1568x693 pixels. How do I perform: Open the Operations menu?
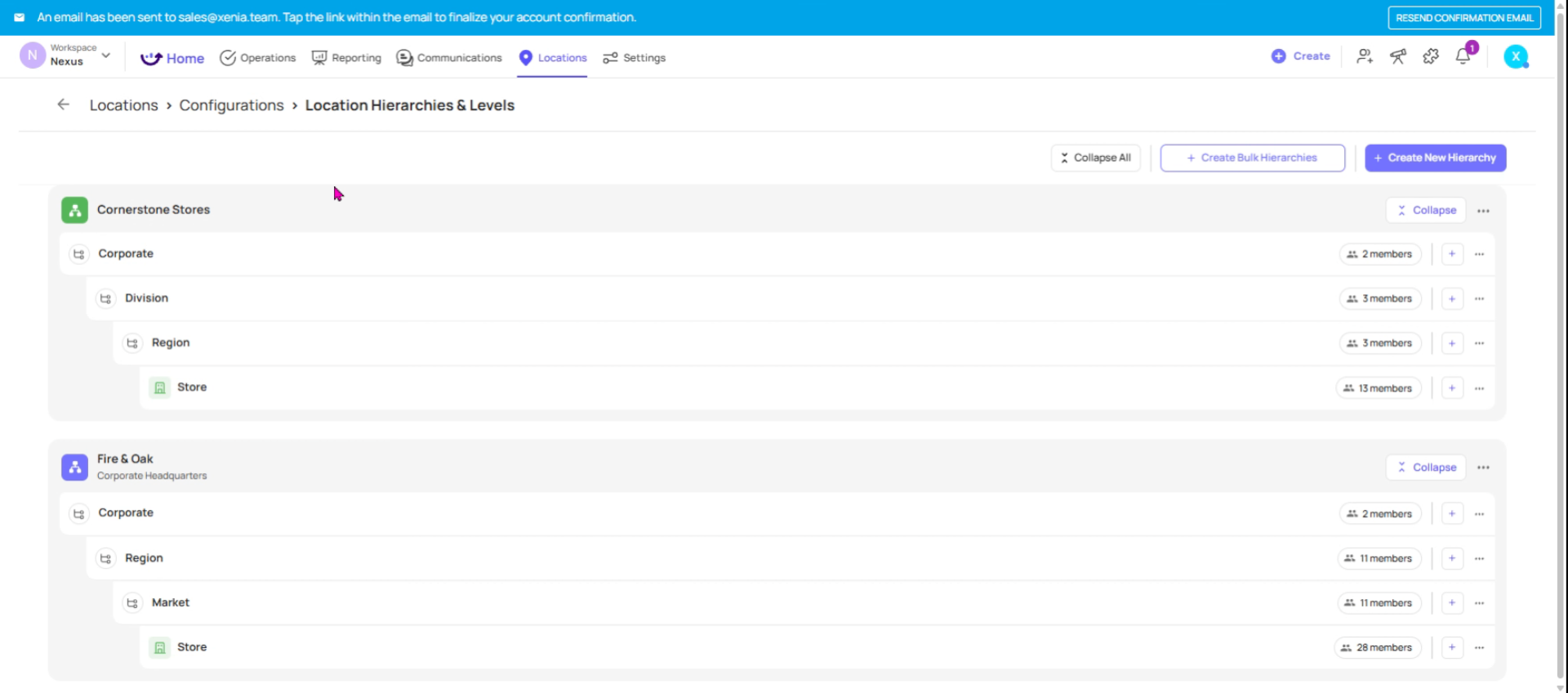click(258, 58)
